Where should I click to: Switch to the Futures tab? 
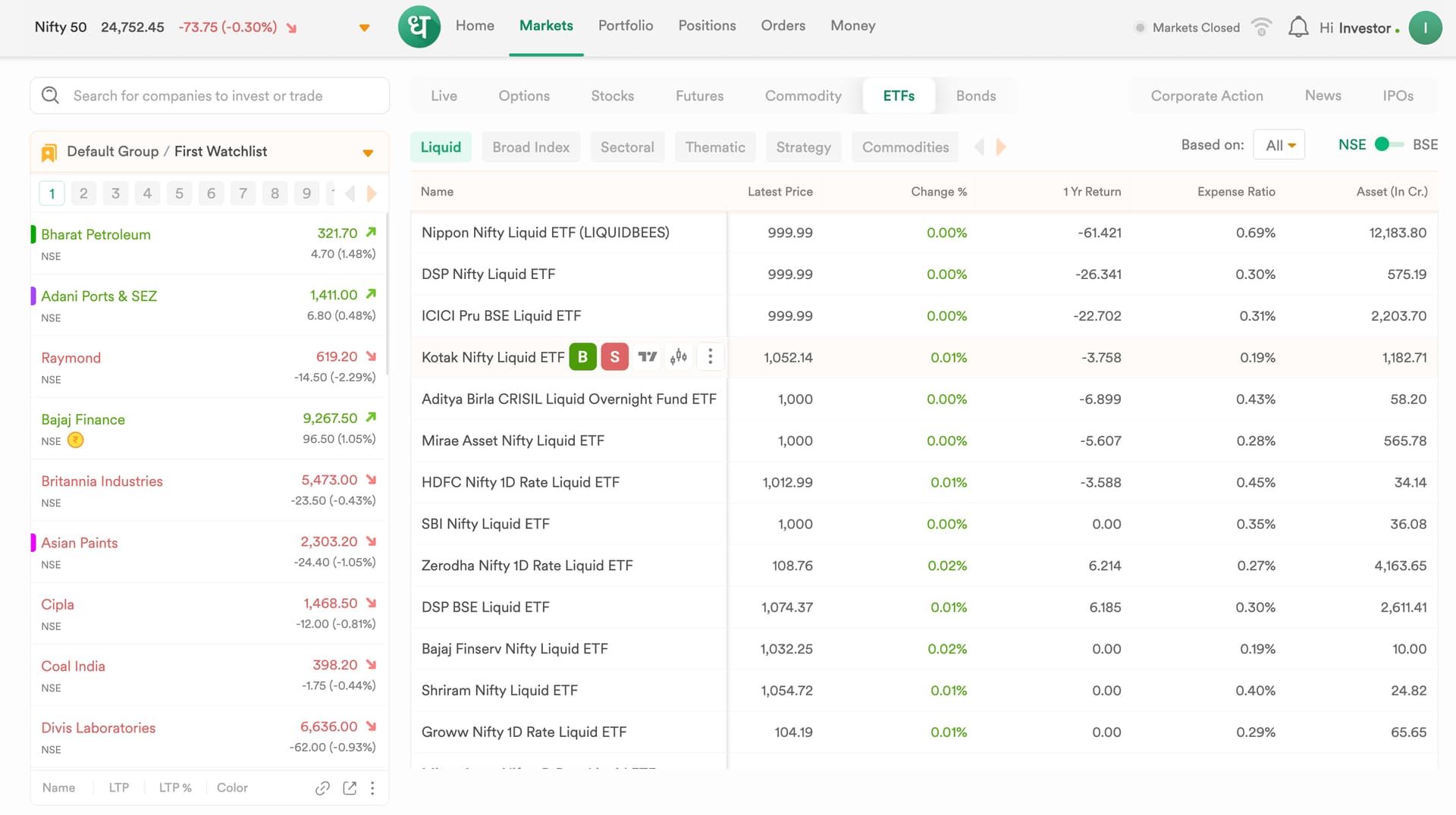click(699, 96)
